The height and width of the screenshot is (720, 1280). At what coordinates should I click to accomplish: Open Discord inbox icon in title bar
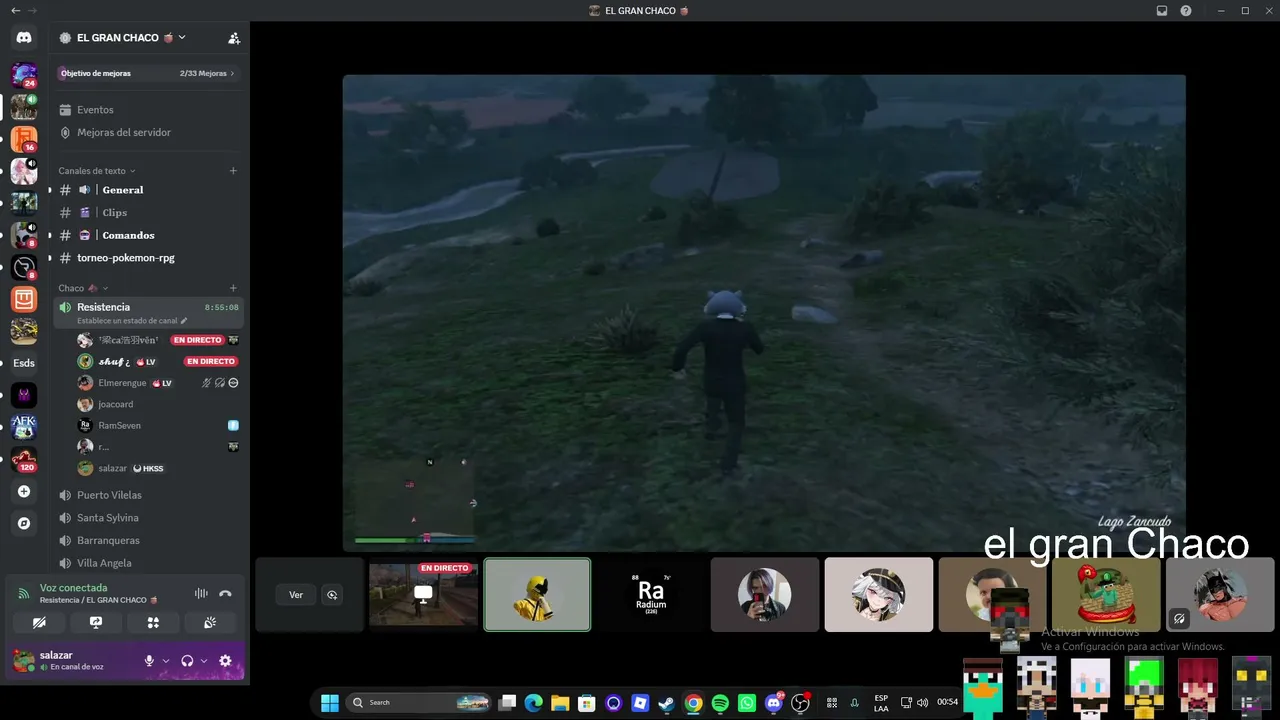[1162, 10]
